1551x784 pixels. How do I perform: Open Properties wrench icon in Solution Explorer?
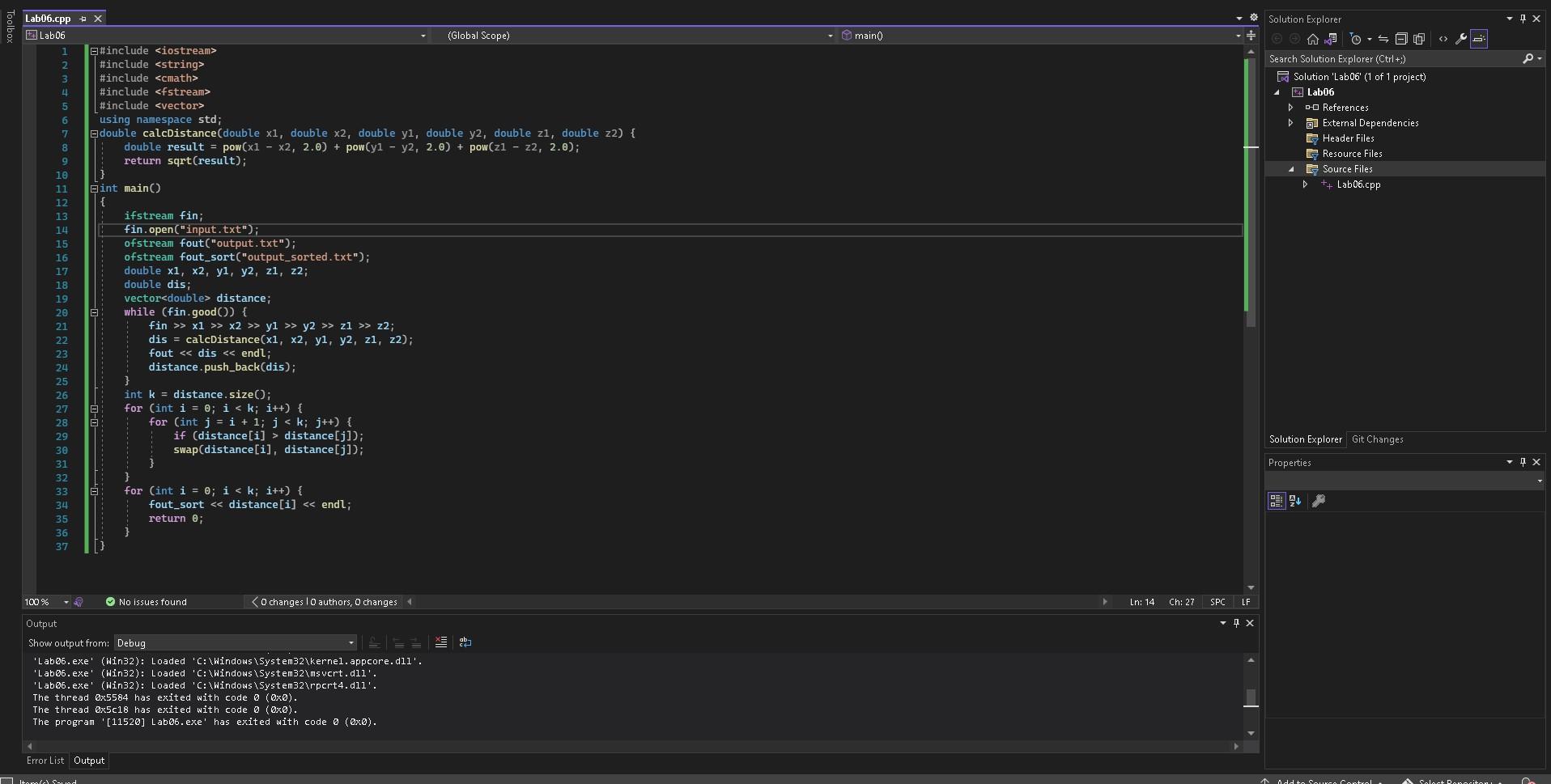[1461, 39]
